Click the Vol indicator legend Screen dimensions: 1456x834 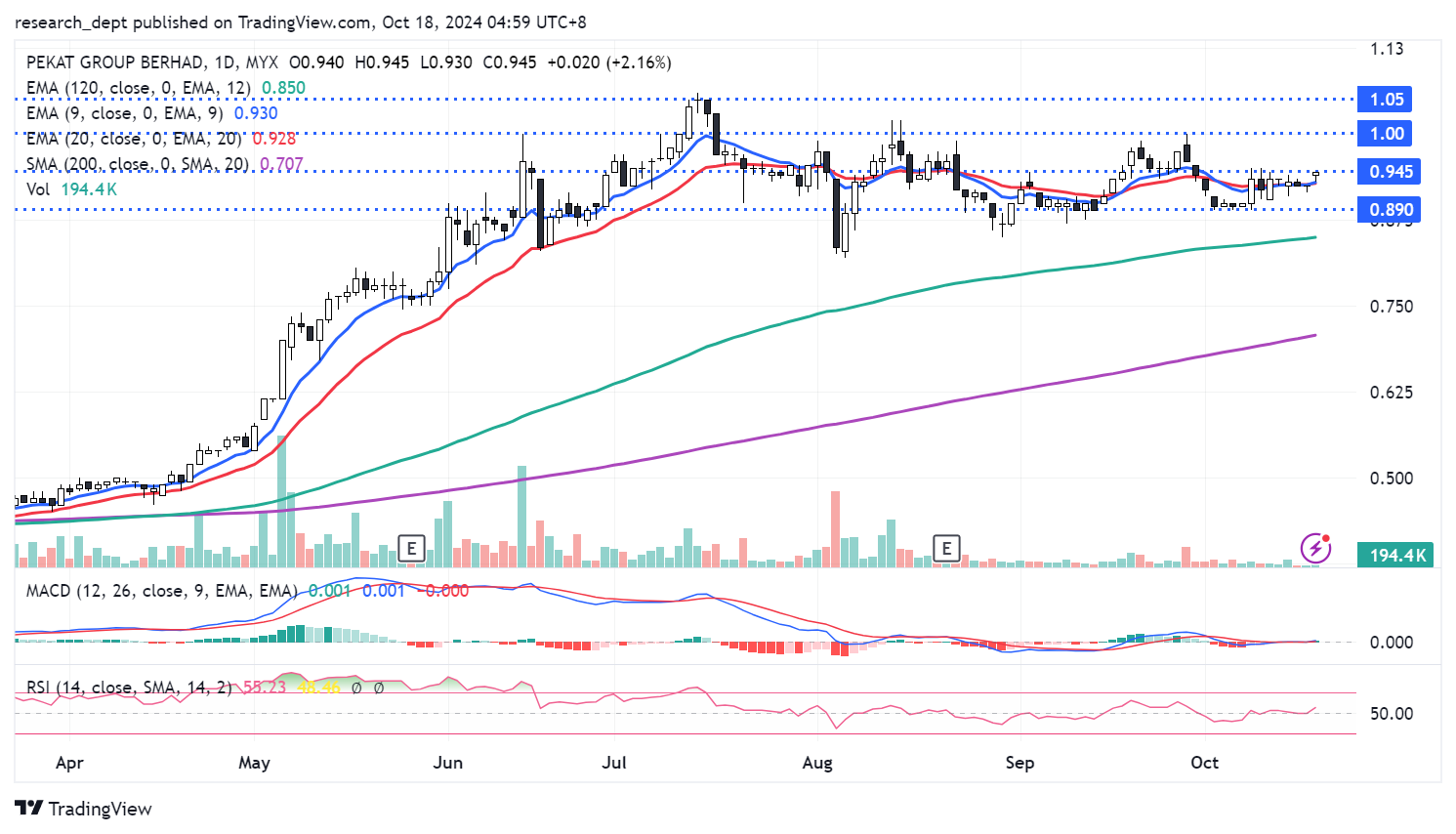[x=38, y=189]
